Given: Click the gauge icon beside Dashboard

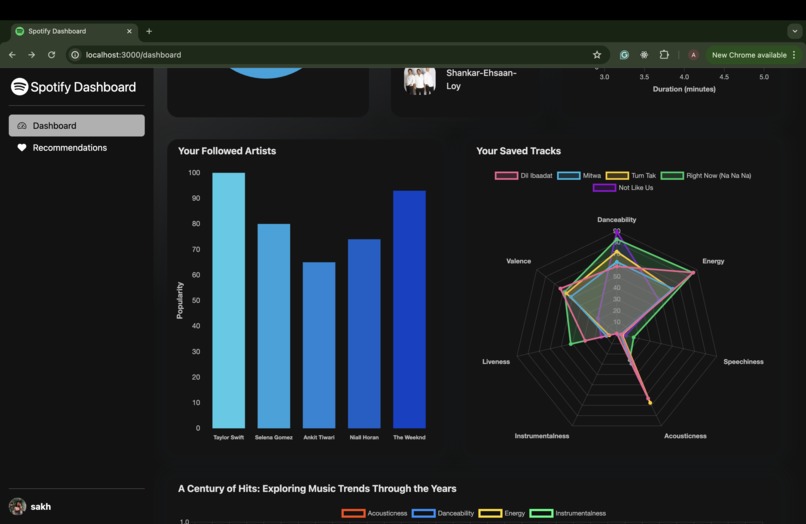Looking at the screenshot, I should pyautogui.click(x=22, y=125).
